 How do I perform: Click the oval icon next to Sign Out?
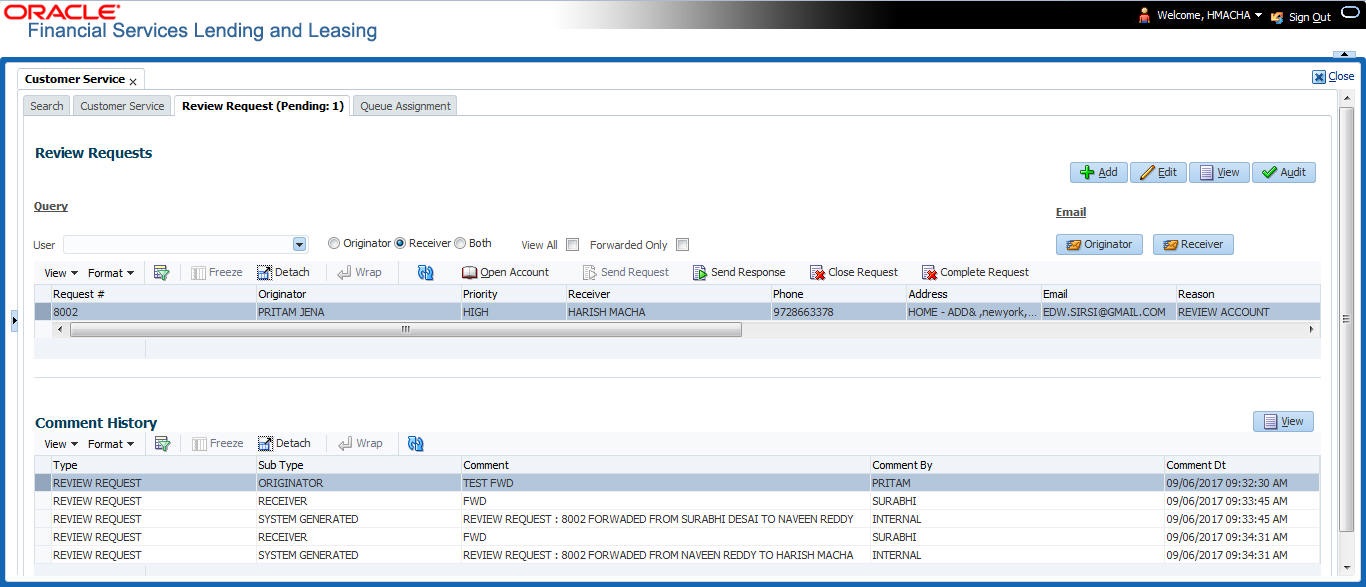click(x=1348, y=13)
